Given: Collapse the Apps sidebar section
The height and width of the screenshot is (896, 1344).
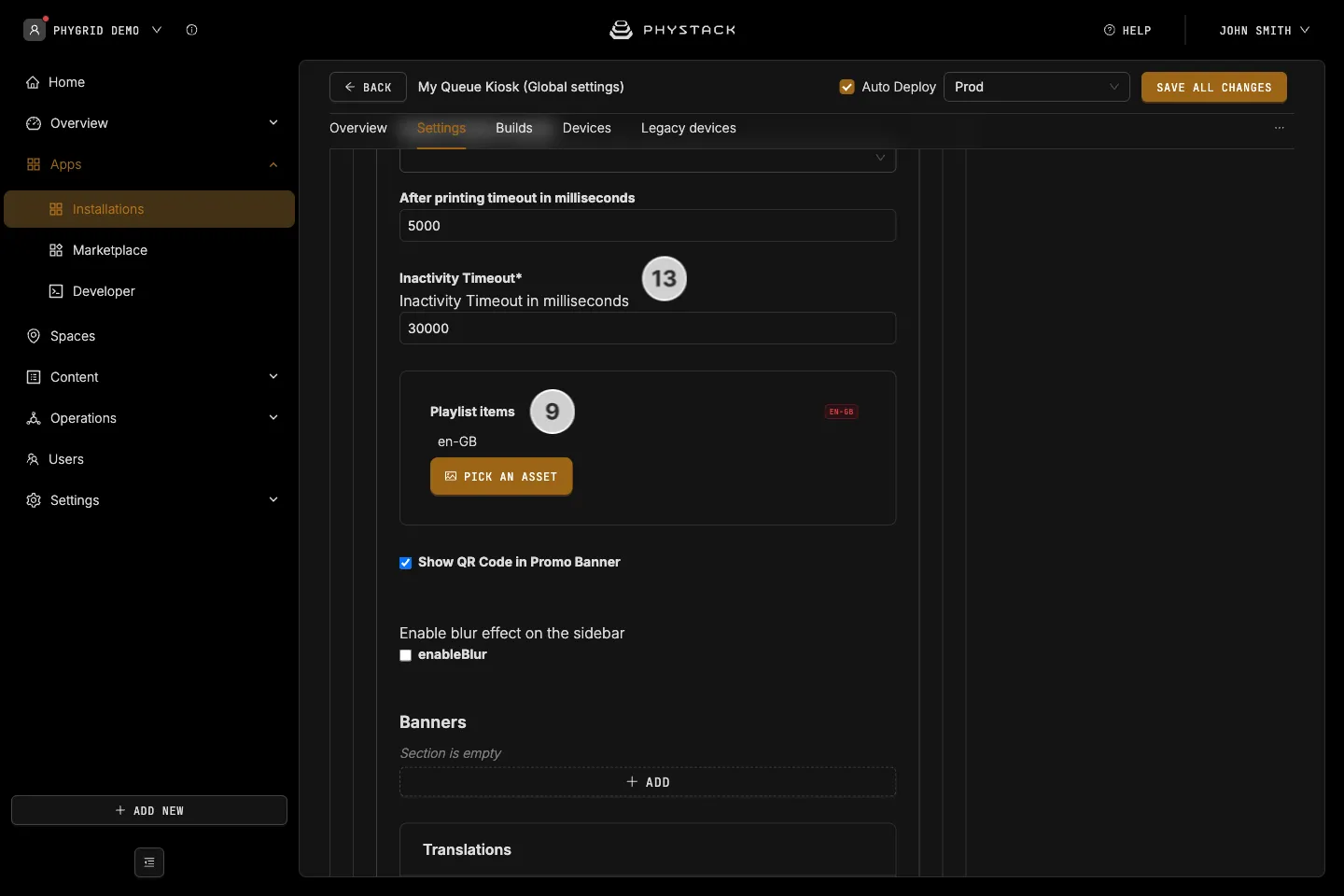Looking at the screenshot, I should (x=273, y=164).
